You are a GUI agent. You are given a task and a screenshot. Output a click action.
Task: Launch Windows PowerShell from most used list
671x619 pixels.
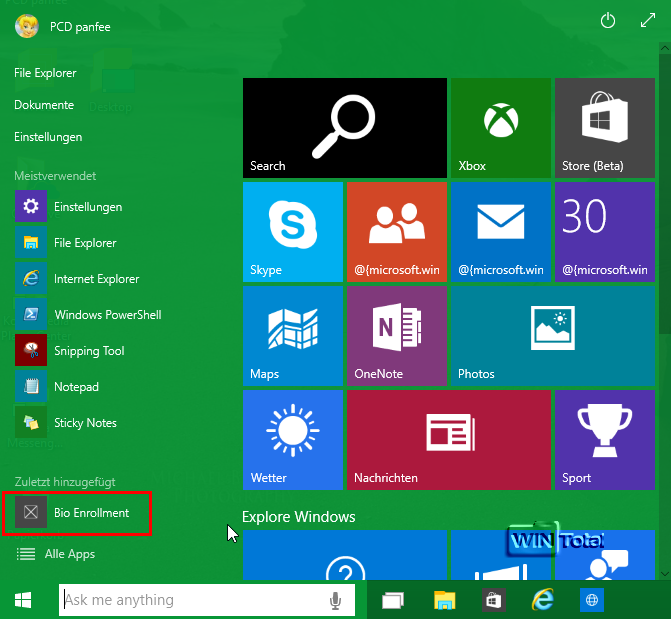pos(106,315)
